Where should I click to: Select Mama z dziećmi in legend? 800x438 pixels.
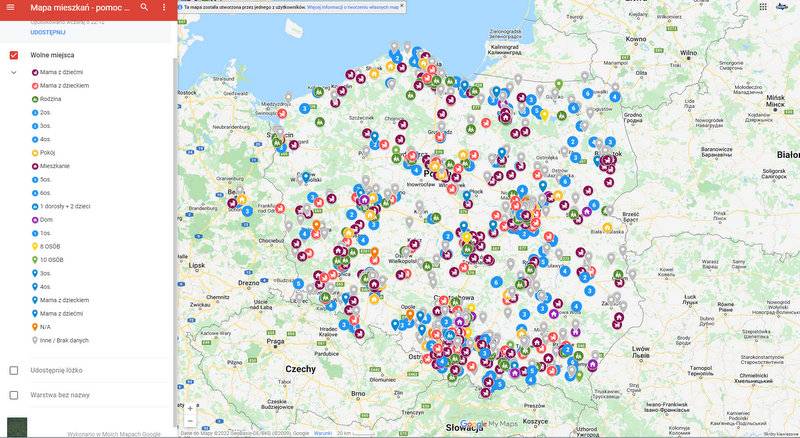(60, 73)
